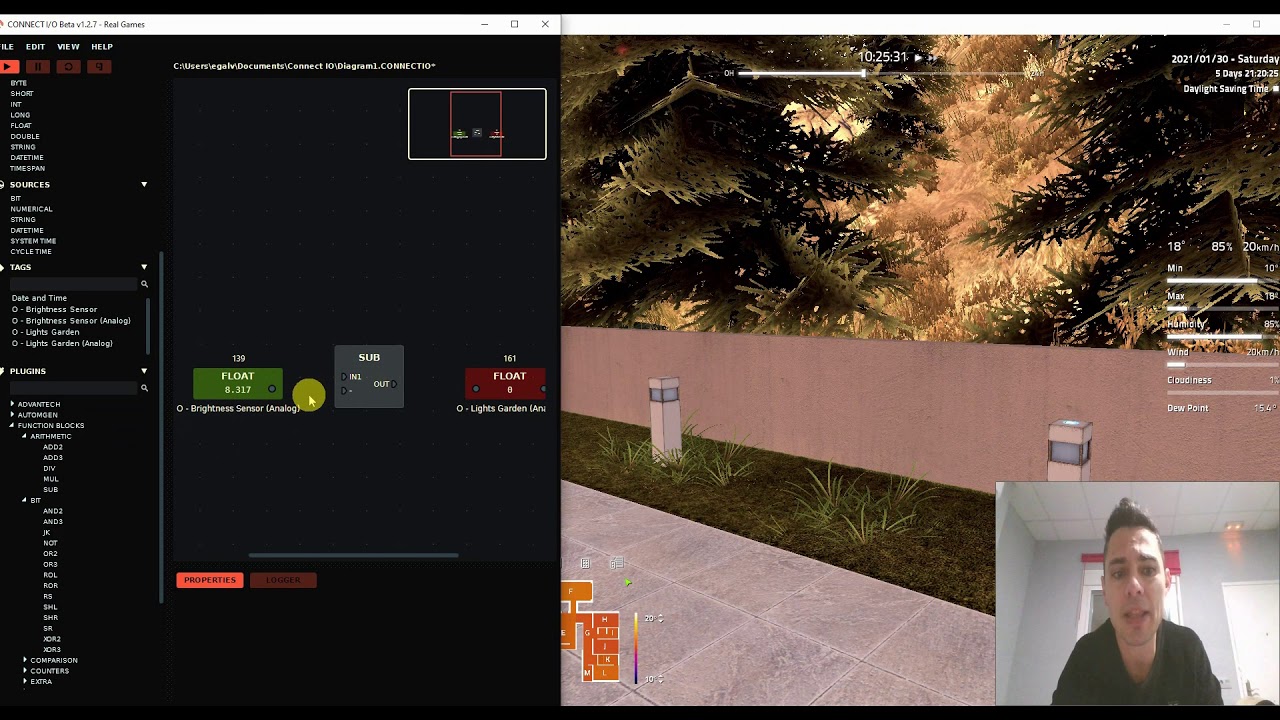Click the green FLOAT Brightness Sensor block
The height and width of the screenshot is (720, 1280).
pyautogui.click(x=238, y=383)
